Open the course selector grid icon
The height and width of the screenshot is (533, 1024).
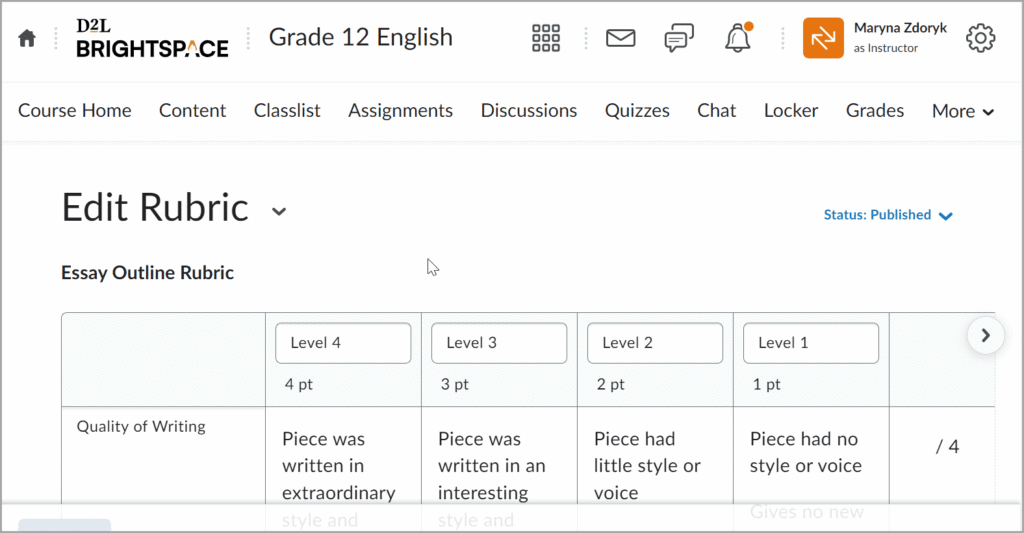[546, 39]
